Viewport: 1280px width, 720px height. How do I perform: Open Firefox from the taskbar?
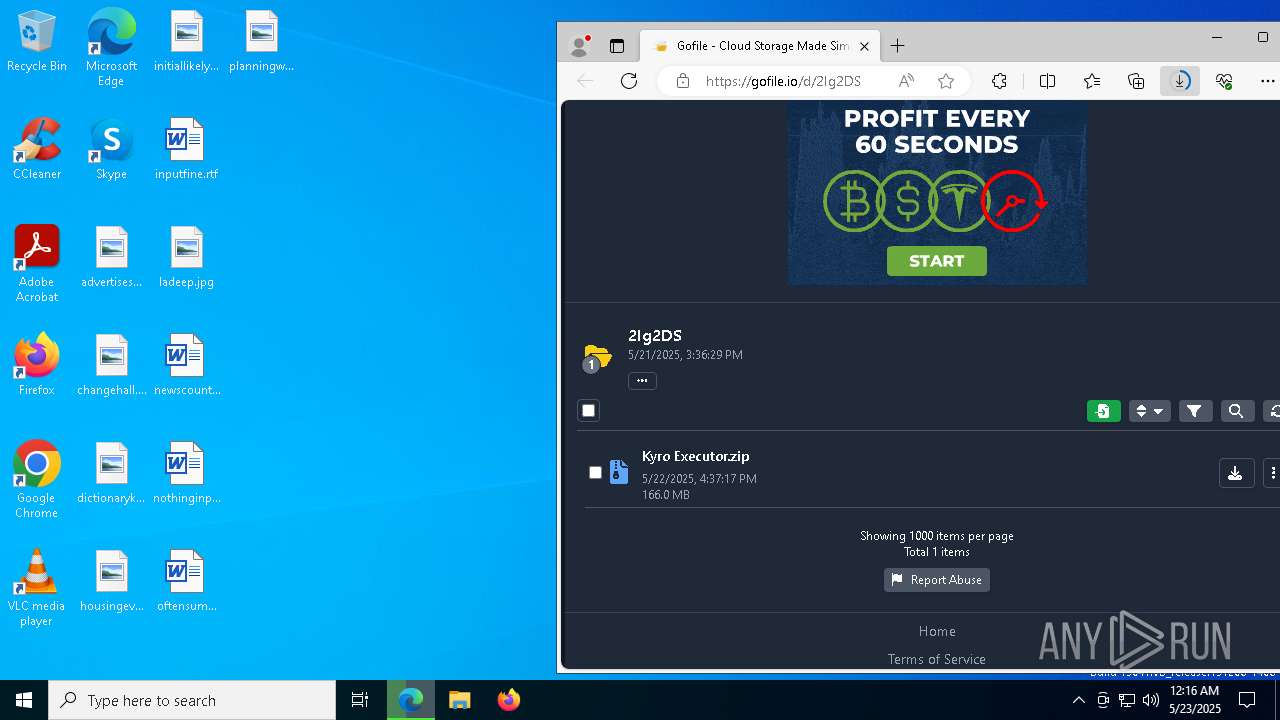point(509,700)
